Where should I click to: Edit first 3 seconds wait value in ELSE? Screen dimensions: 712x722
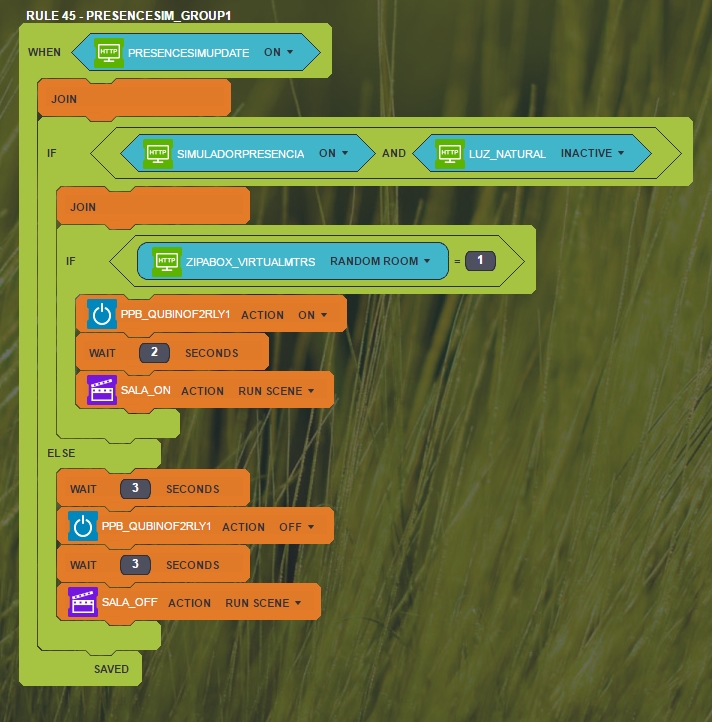point(135,489)
